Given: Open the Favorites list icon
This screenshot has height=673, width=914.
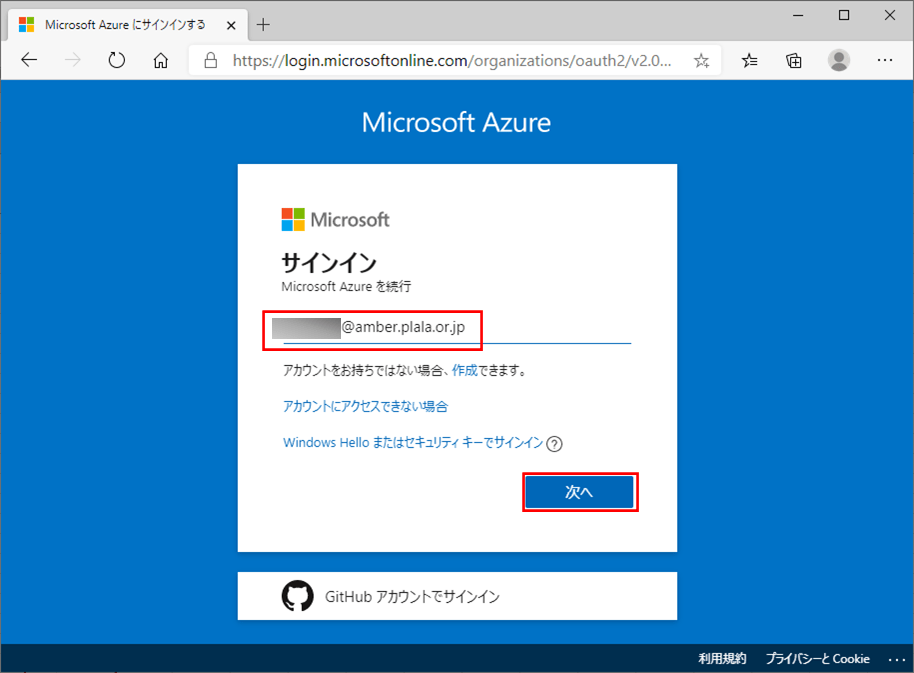Looking at the screenshot, I should pyautogui.click(x=750, y=60).
